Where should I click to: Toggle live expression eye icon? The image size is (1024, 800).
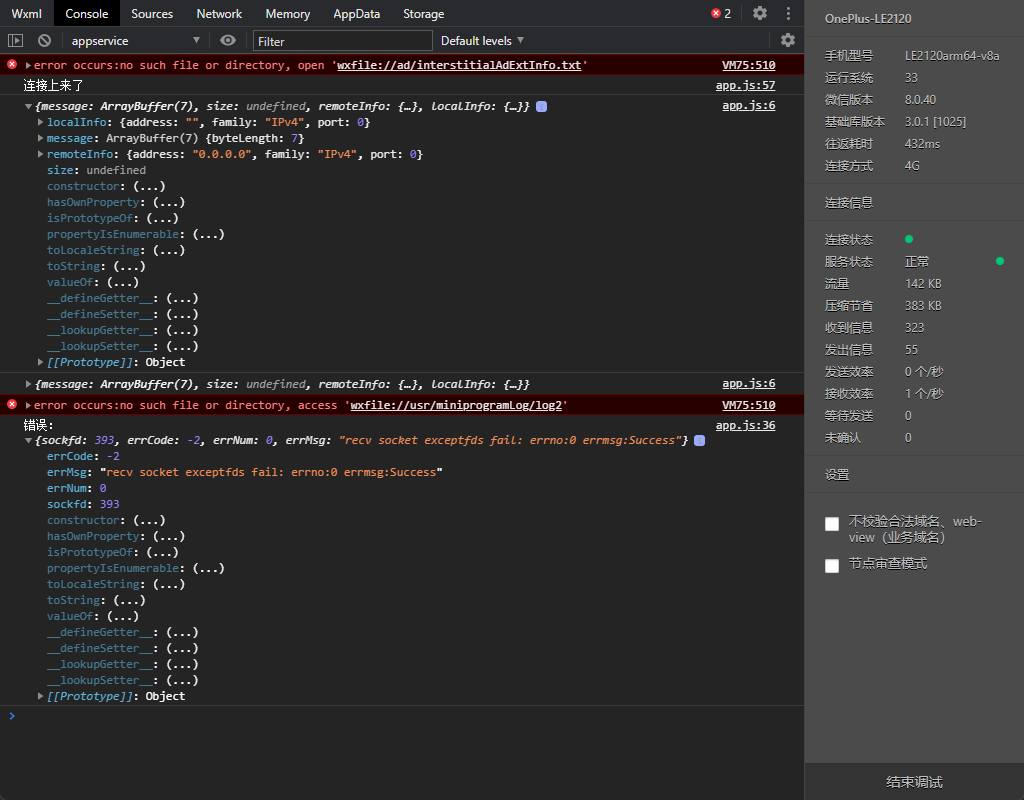click(x=227, y=40)
